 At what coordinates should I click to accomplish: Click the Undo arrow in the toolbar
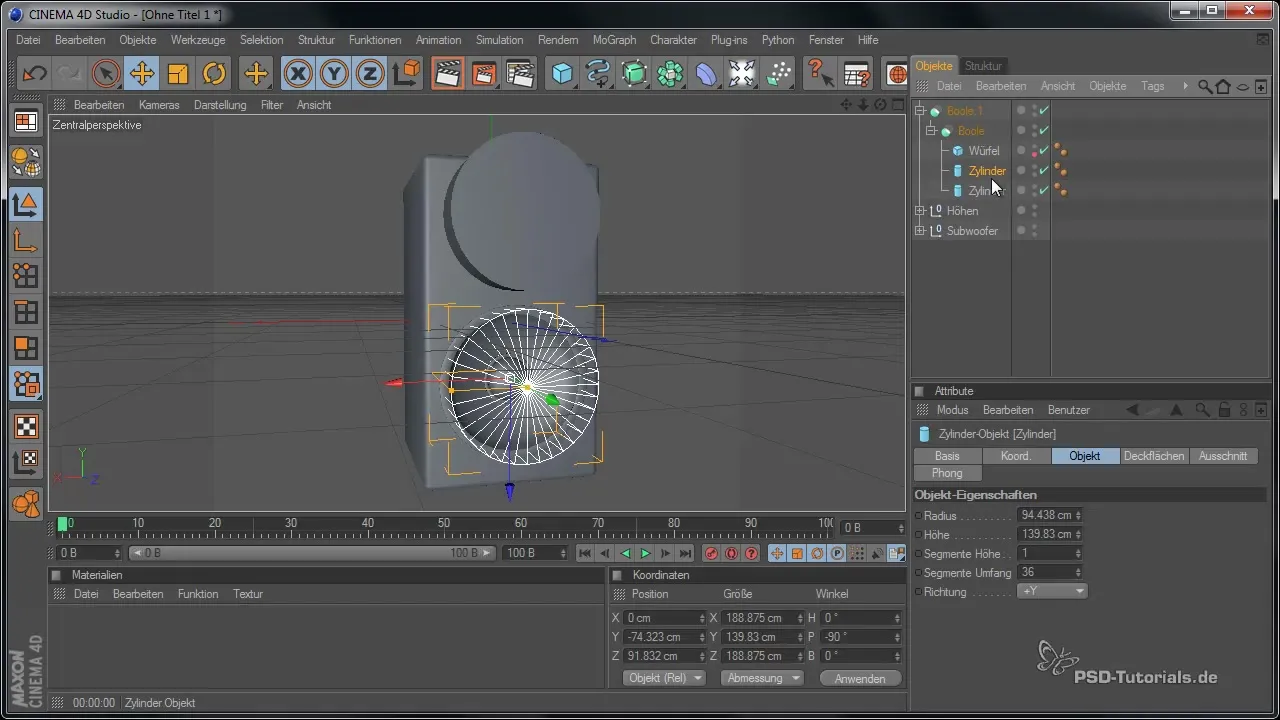point(34,74)
